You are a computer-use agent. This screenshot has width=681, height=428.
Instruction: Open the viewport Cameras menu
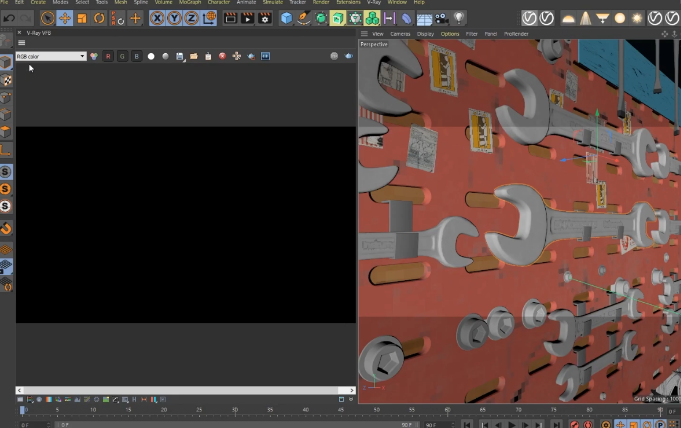click(400, 33)
